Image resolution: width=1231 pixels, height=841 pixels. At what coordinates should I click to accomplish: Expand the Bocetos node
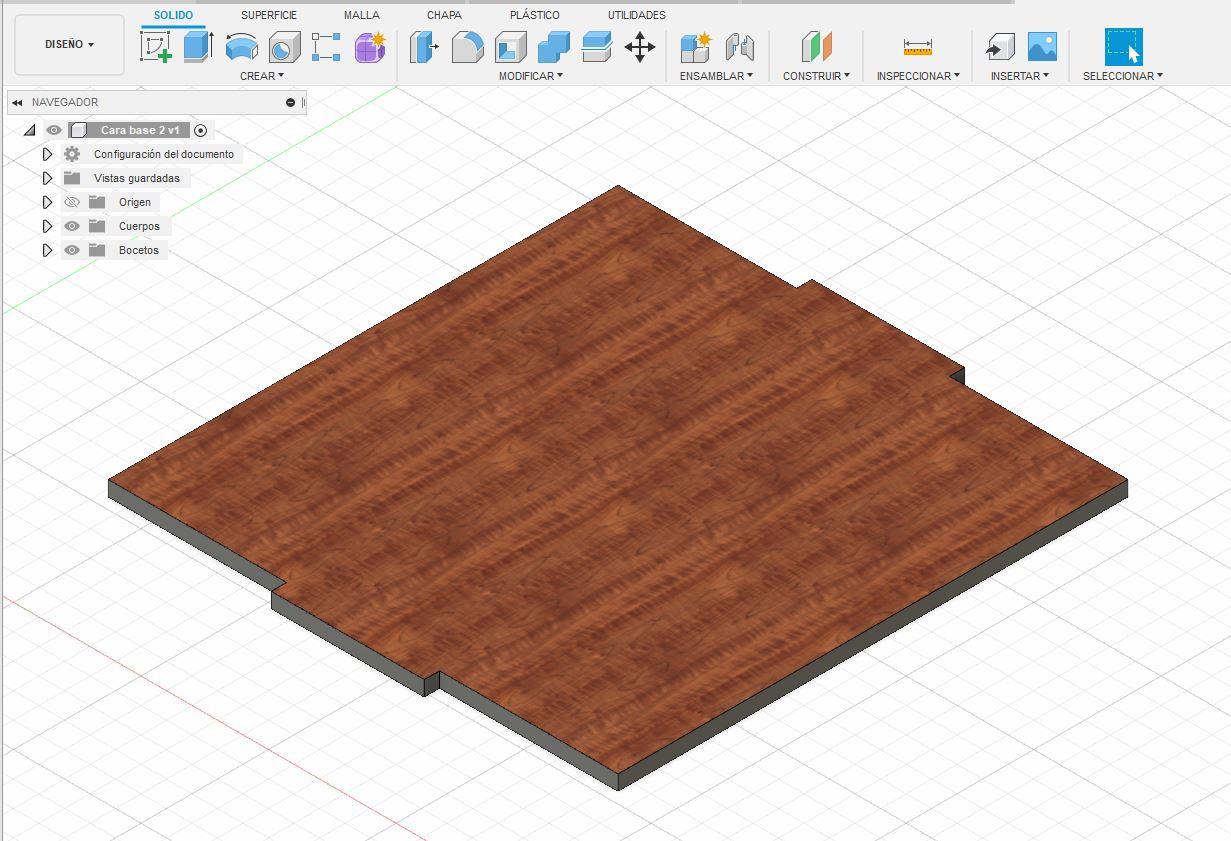(47, 250)
